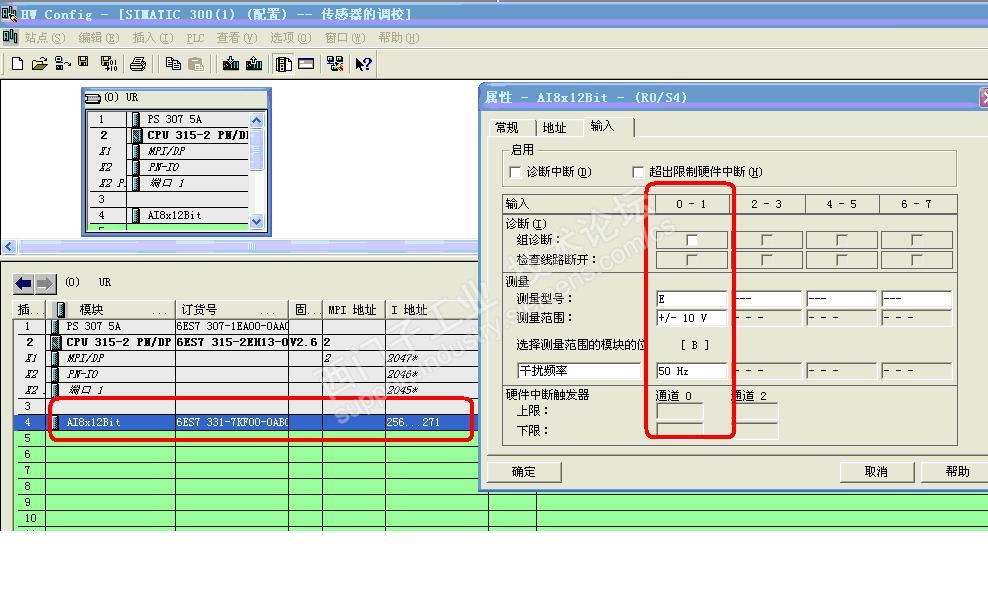Click the 订货号 column header
The image size is (988, 609).
[x=231, y=310]
